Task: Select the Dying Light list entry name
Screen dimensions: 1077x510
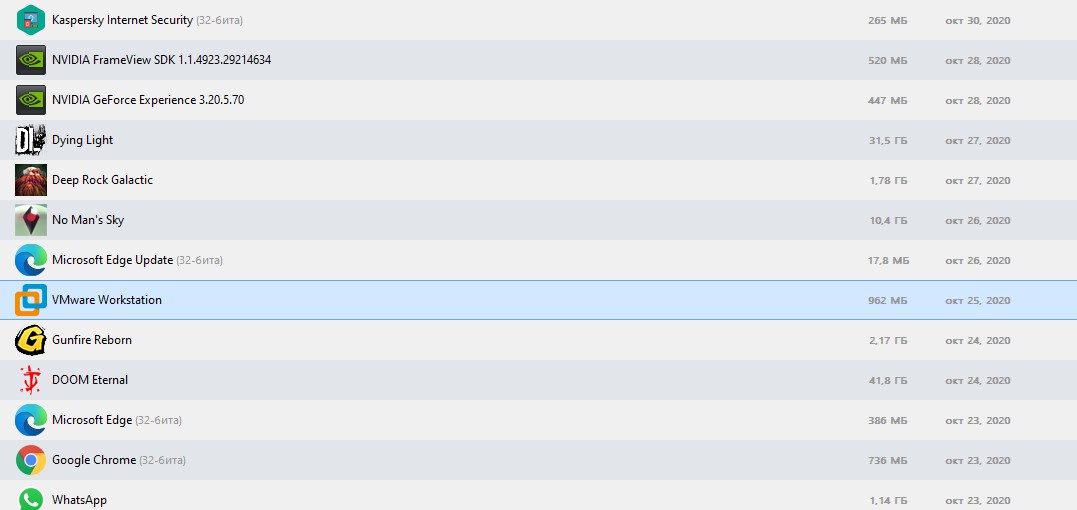Action: 82,140
